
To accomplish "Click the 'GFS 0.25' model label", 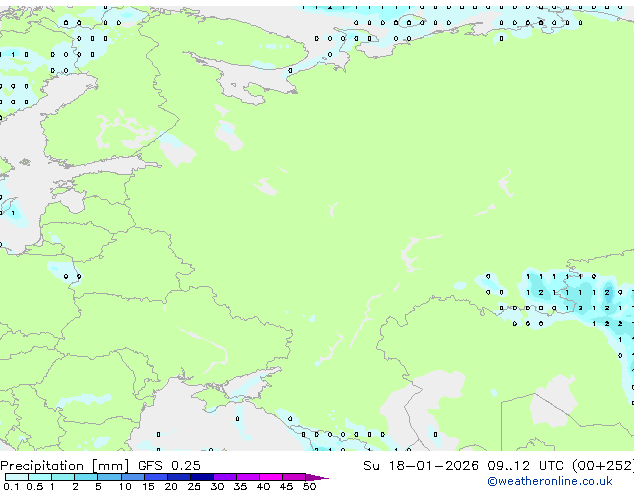I will coord(169,466).
